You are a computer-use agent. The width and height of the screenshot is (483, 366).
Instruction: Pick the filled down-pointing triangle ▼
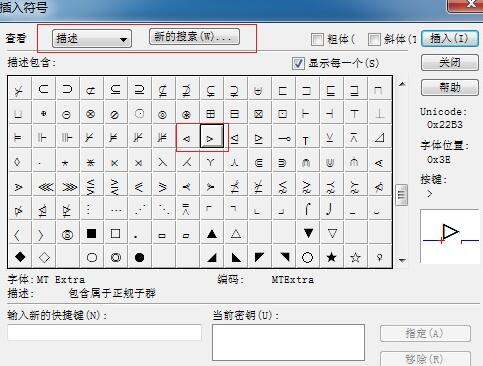(x=308, y=233)
